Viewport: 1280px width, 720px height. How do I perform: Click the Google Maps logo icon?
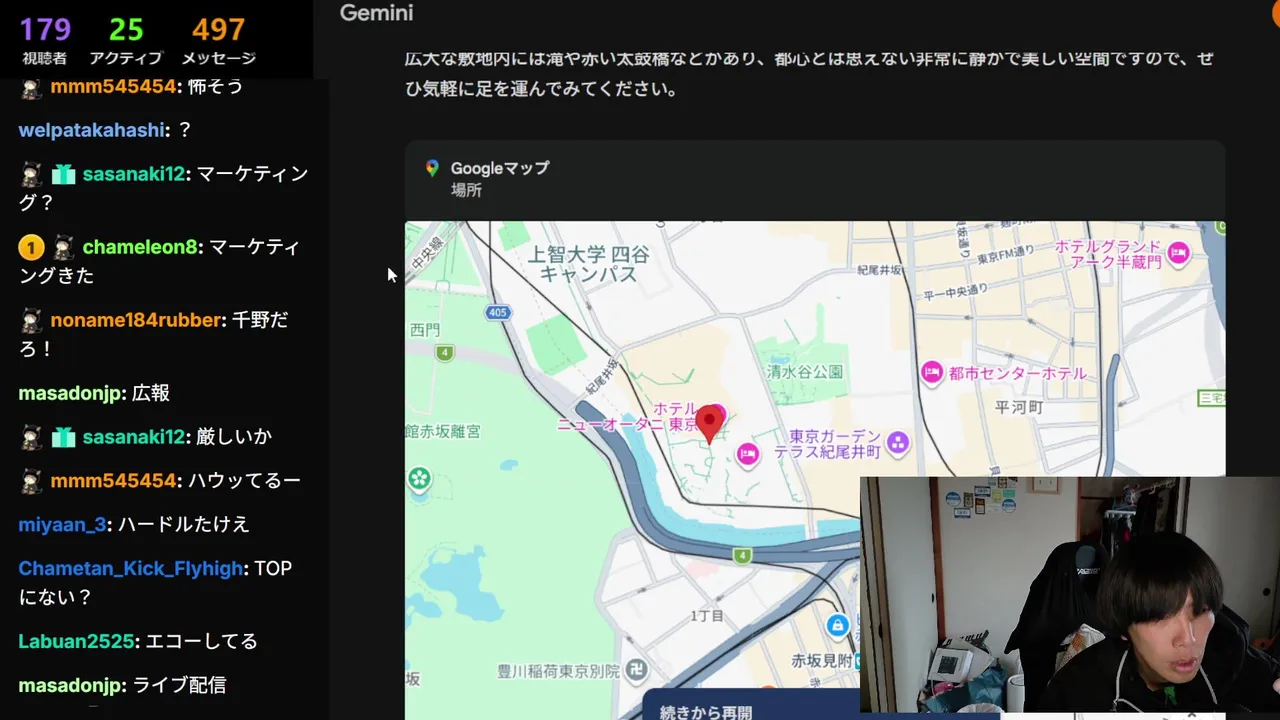click(x=432, y=168)
